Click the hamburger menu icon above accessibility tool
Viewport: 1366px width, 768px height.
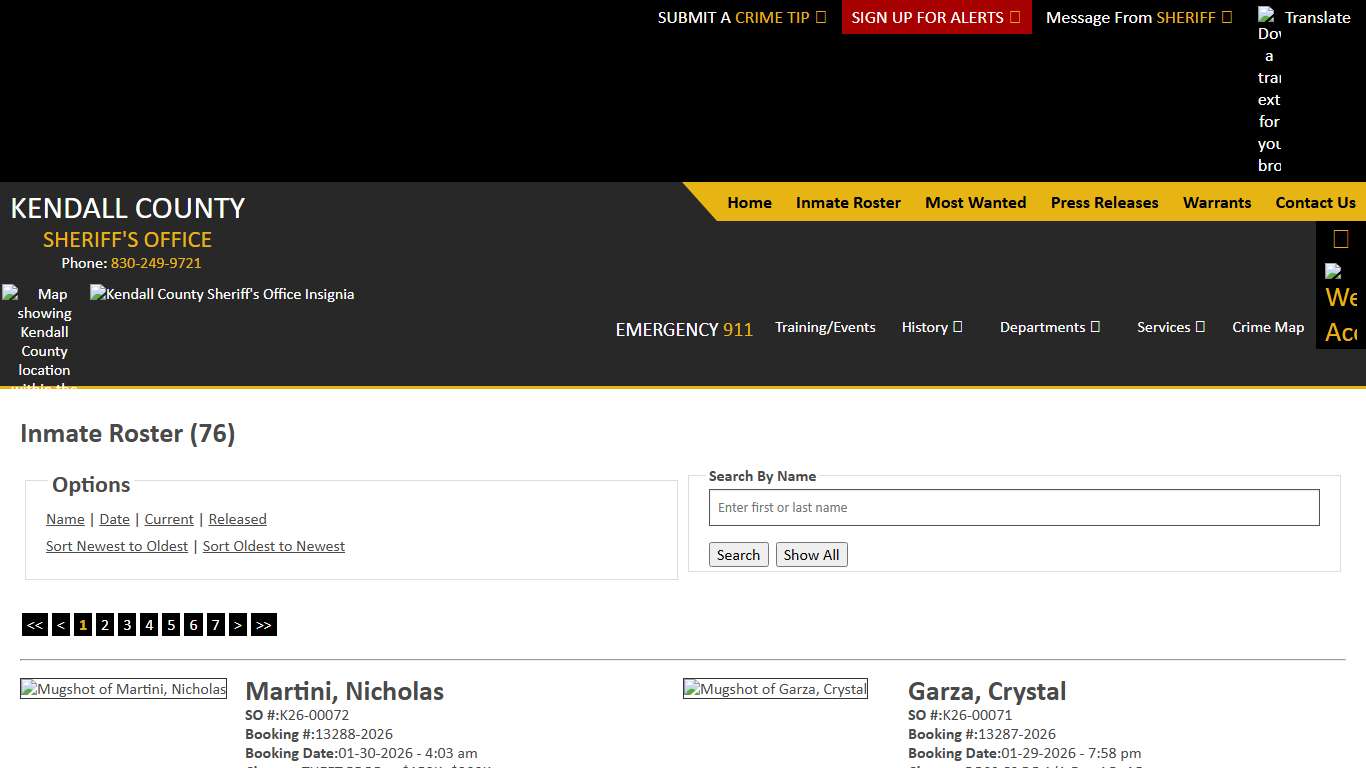1340,238
